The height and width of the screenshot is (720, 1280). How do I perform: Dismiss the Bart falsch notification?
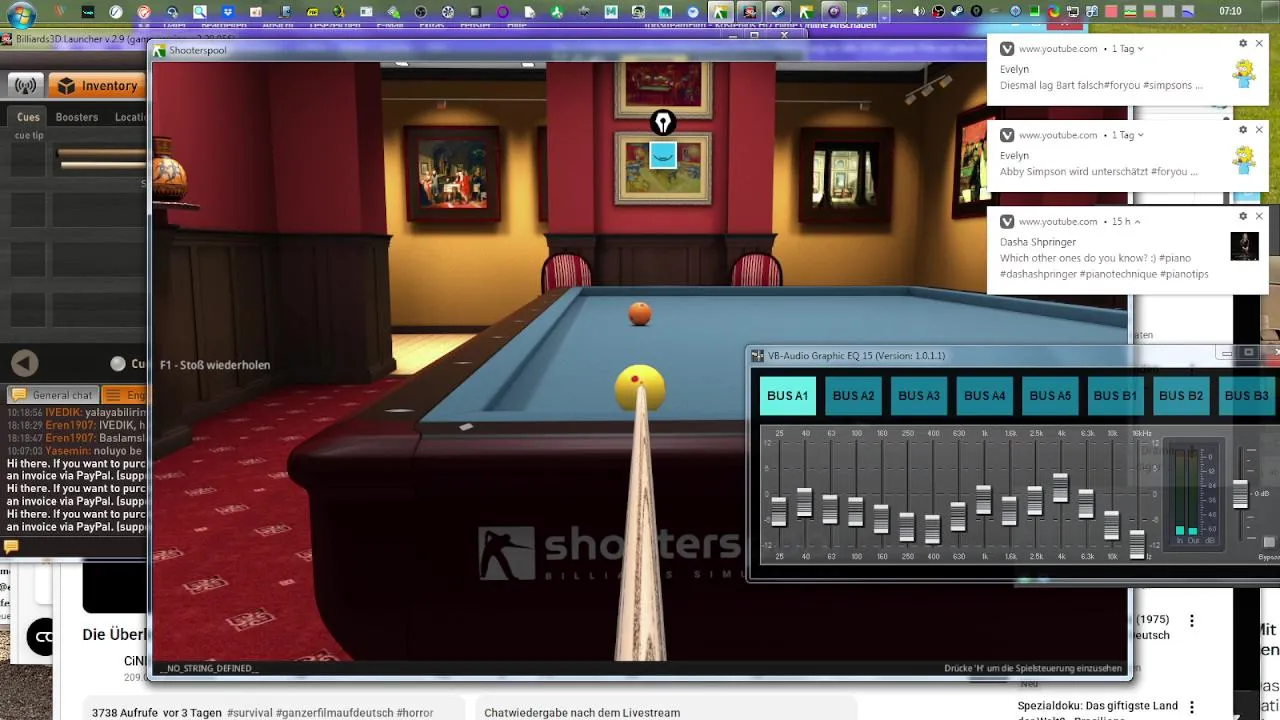[1259, 44]
